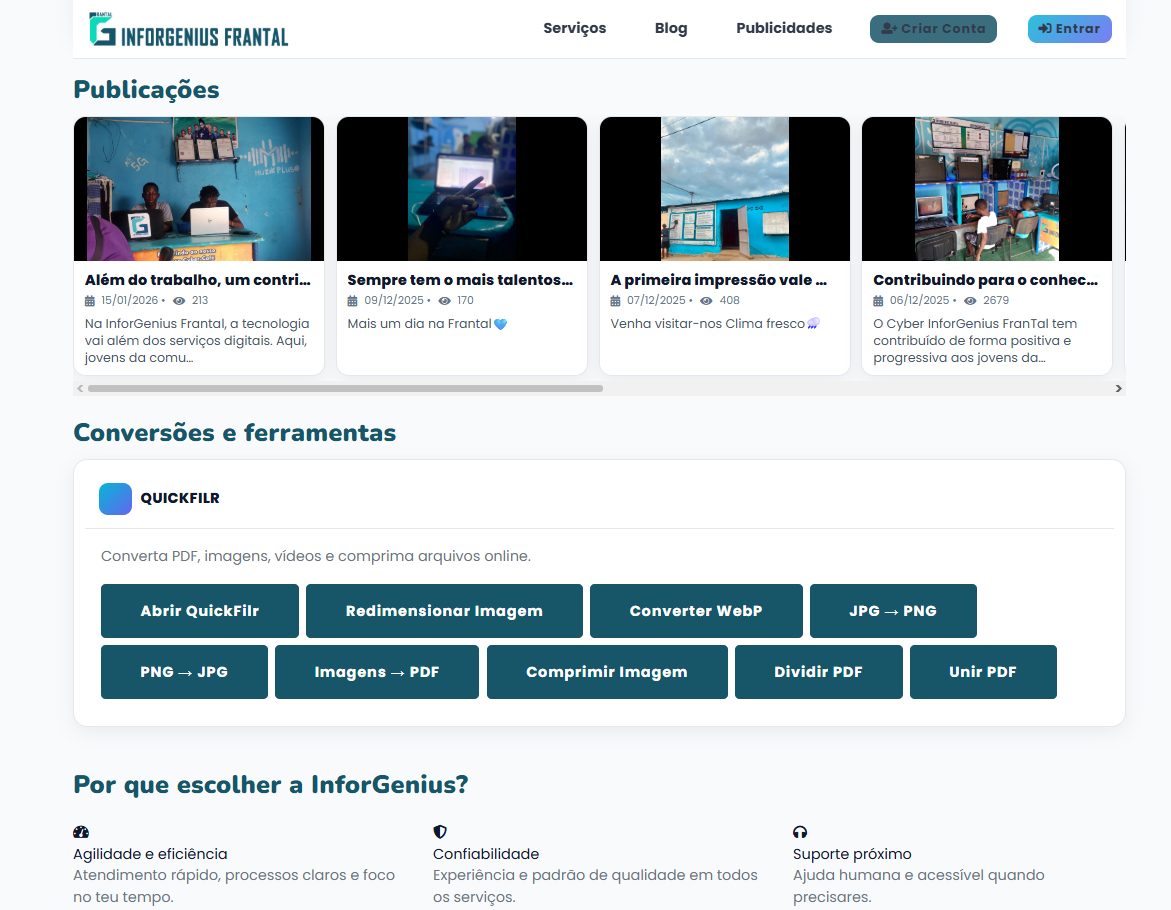Open thumbnail of Sempre tem o mais talentos post
Image resolution: width=1171 pixels, height=910 pixels.
[x=462, y=189]
